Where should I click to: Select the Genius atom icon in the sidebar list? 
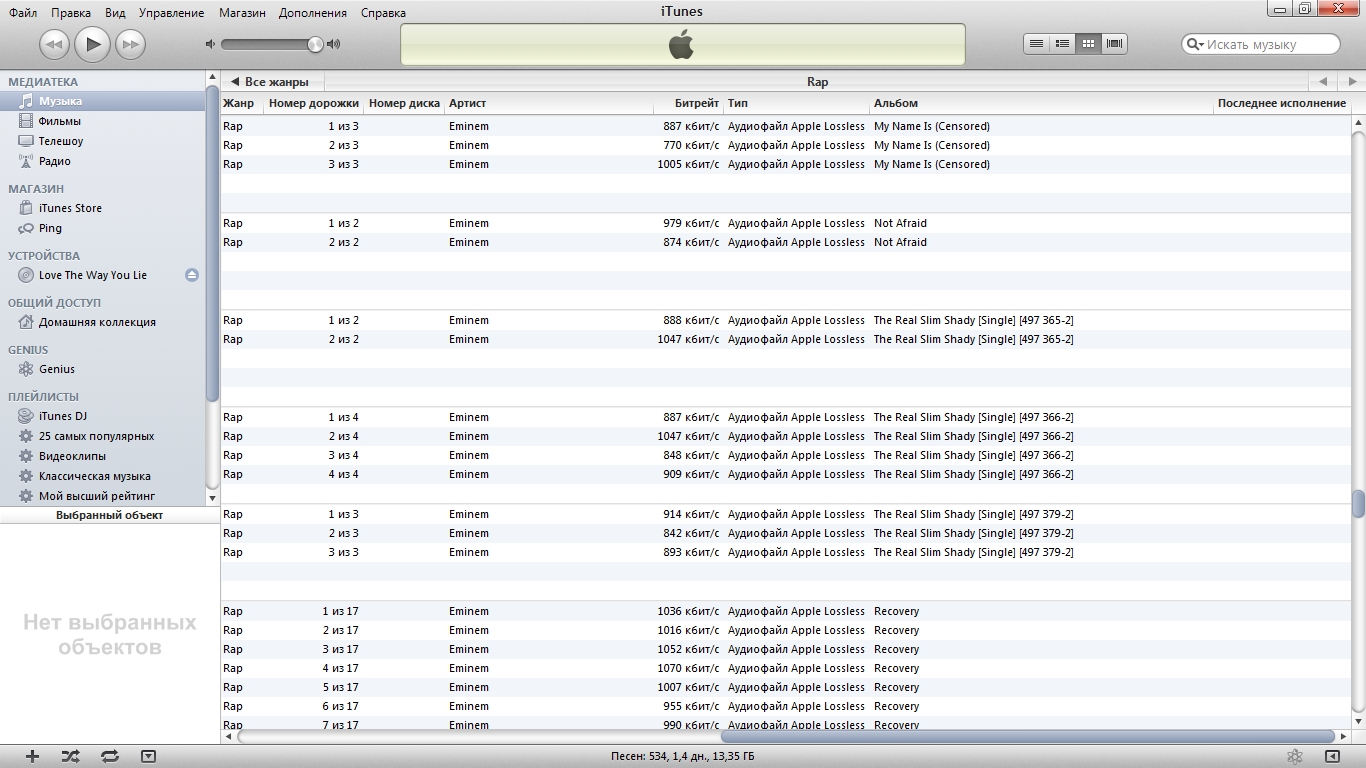26,369
